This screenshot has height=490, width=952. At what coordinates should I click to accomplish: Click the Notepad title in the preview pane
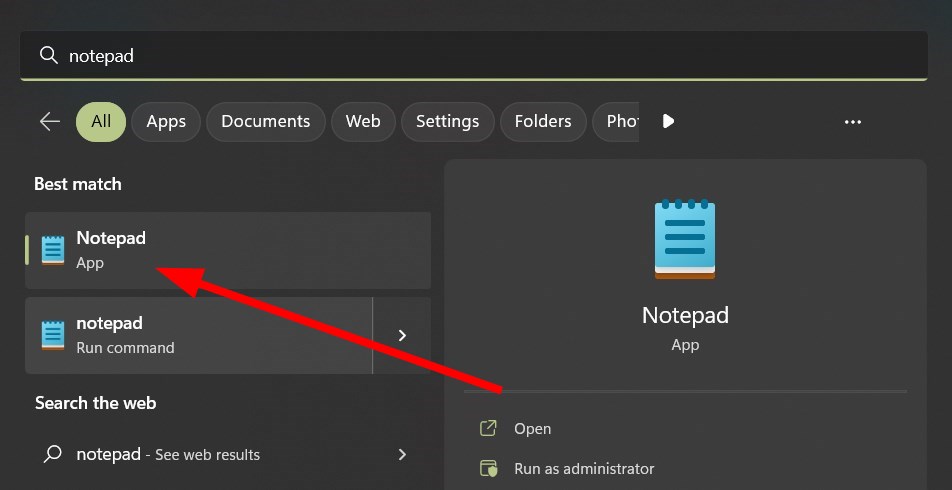685,315
